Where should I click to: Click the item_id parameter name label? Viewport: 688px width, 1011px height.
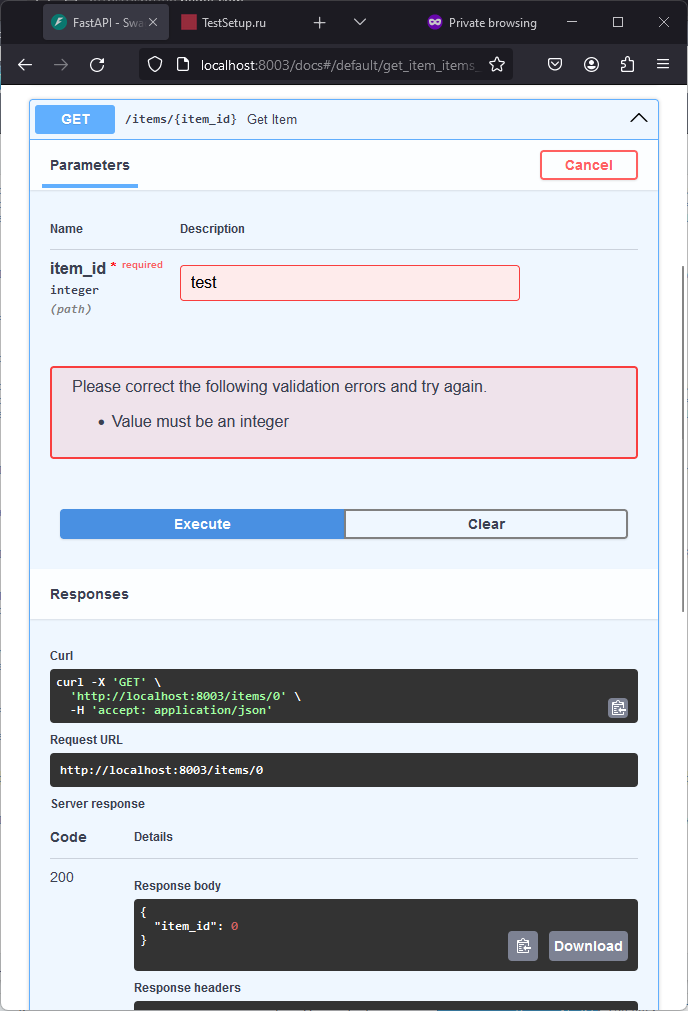tap(78, 268)
